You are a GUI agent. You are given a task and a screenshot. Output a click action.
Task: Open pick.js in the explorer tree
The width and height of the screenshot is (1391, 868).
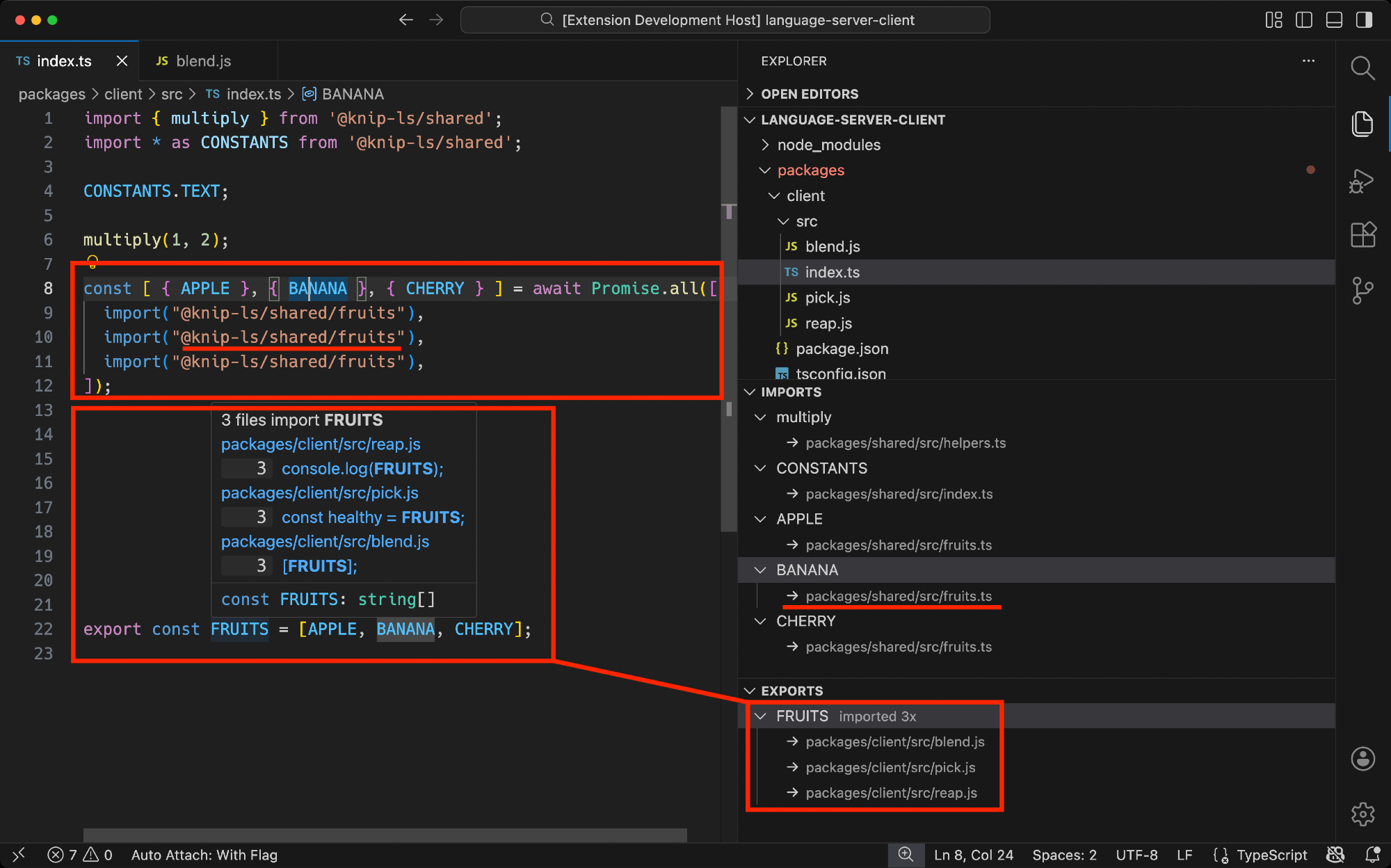click(827, 298)
